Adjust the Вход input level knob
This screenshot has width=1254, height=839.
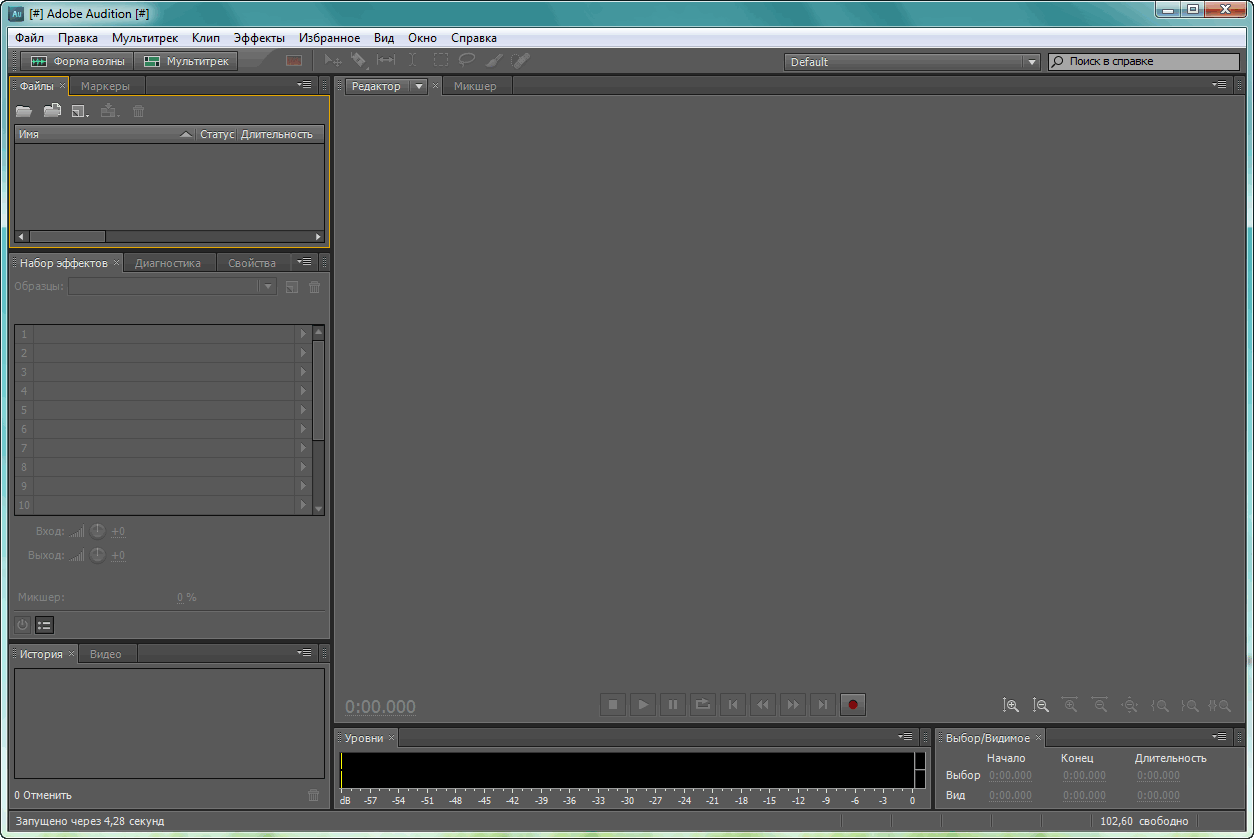coord(97,531)
